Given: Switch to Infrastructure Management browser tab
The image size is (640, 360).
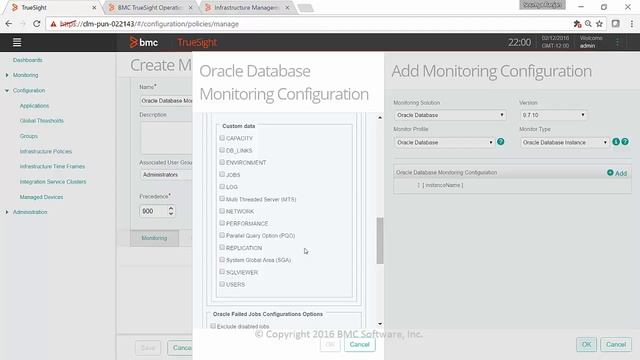Looking at the screenshot, I should [246, 7].
